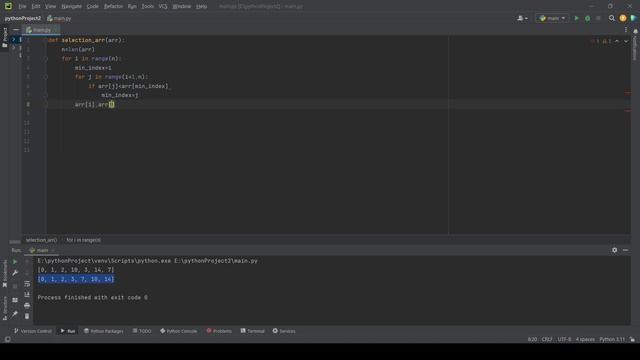Go to previous highlighted error arrow
Screen dimensions: 640x360
pyautogui.click(x=617, y=41)
